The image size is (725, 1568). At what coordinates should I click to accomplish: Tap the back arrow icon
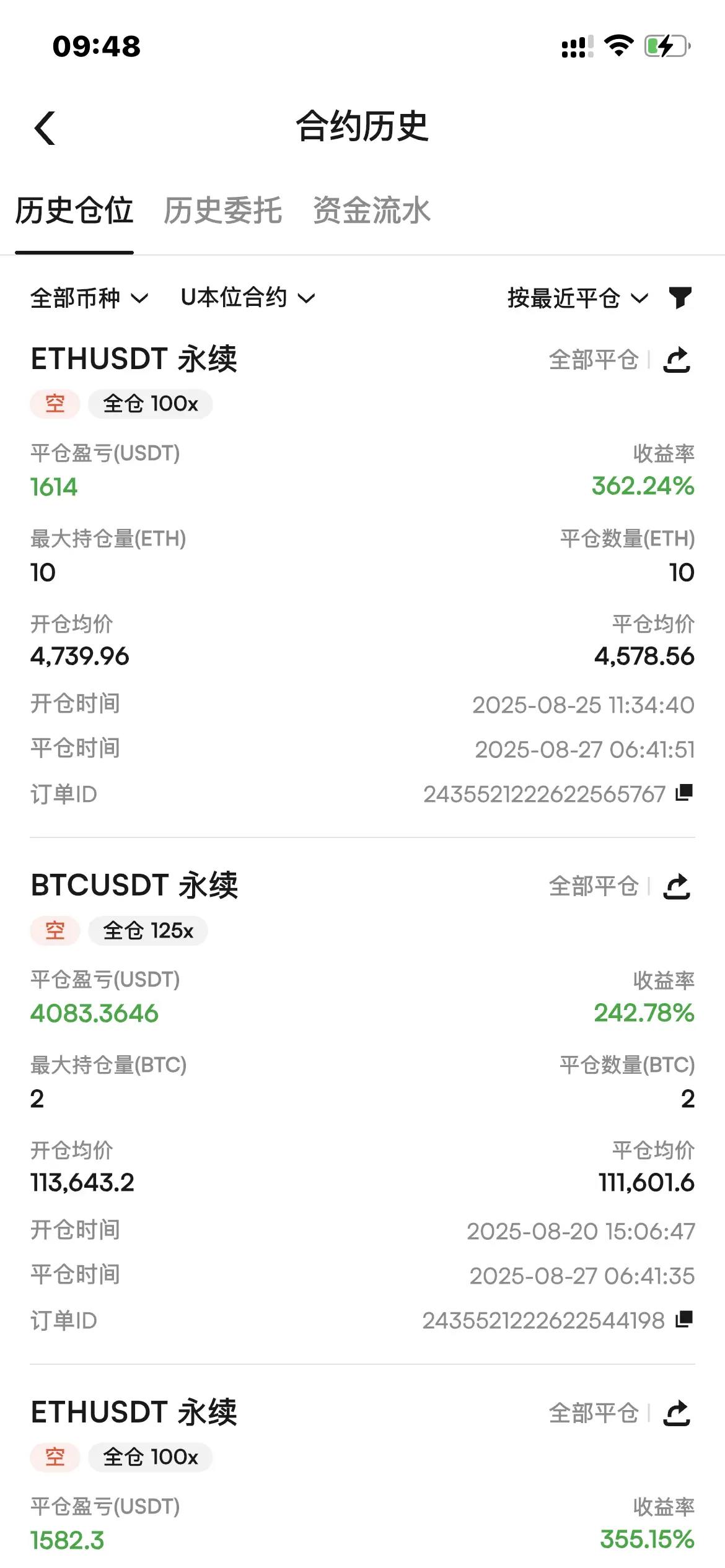click(x=45, y=128)
